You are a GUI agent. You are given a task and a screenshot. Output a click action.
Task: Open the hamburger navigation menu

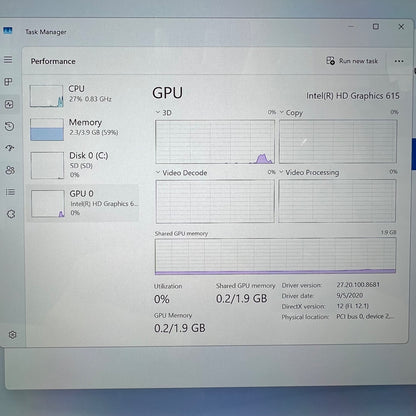8,60
